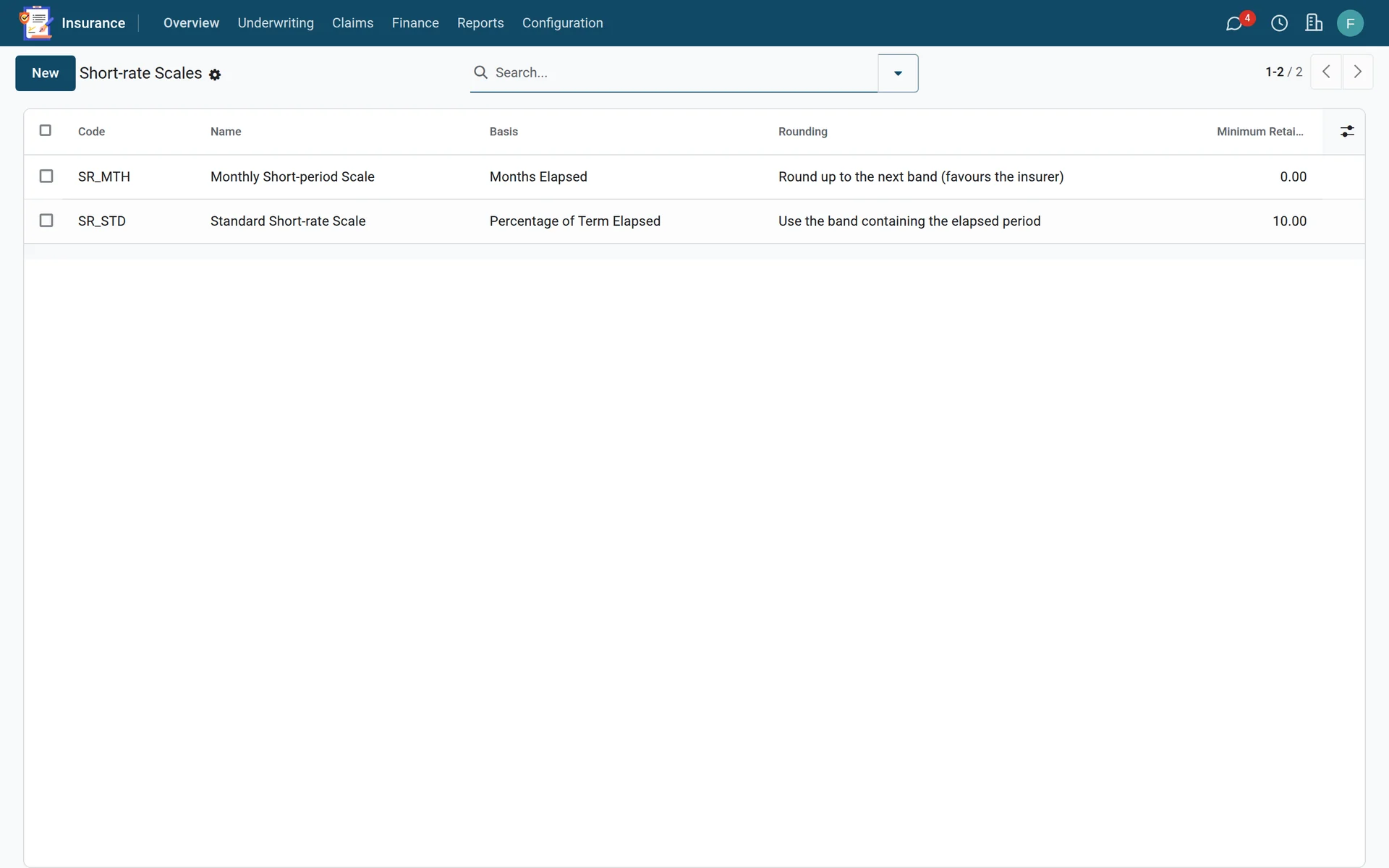Click the Percentage of Term Elapsed cell

(575, 221)
